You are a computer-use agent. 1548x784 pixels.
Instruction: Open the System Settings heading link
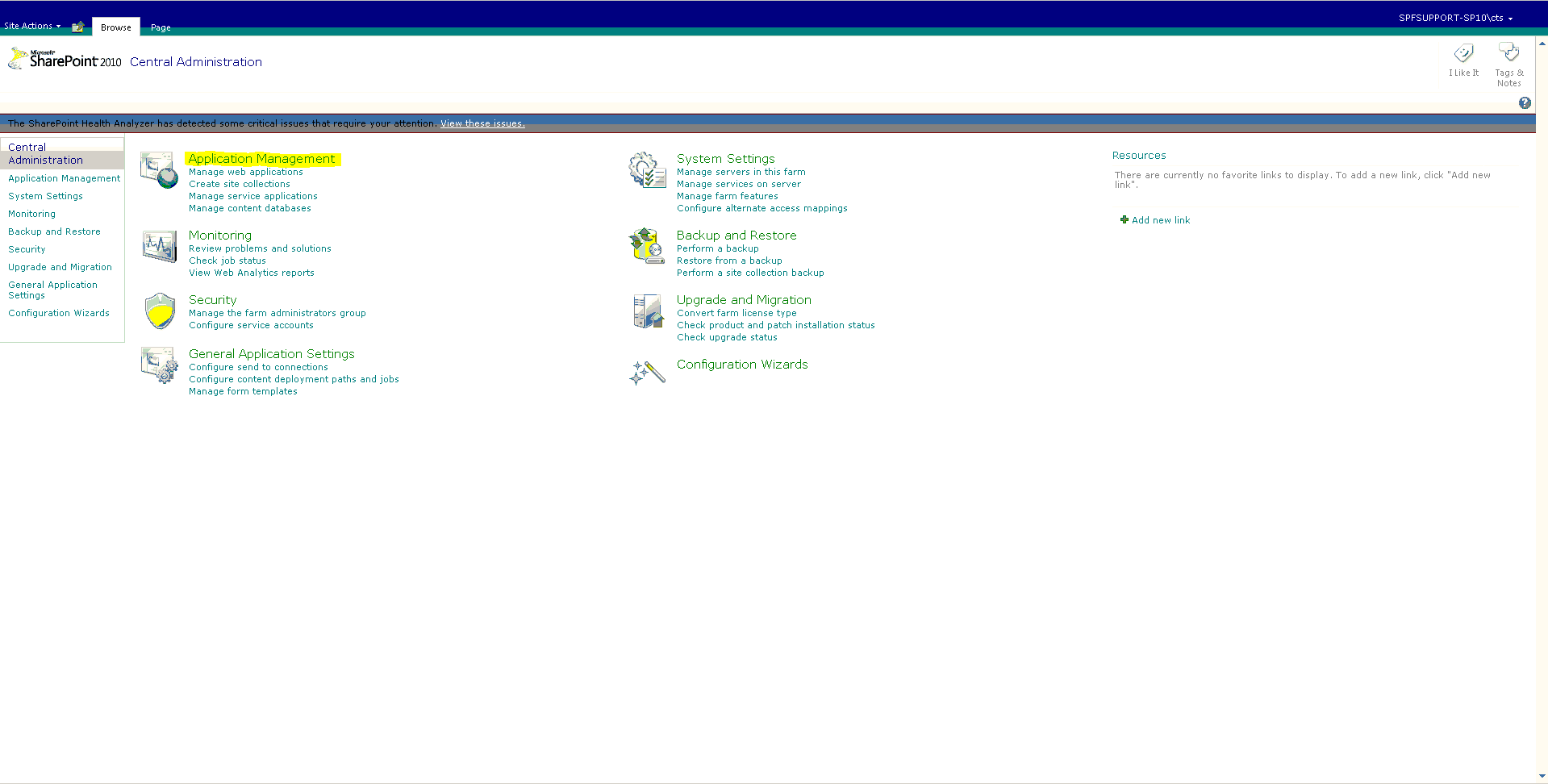pyautogui.click(x=726, y=159)
